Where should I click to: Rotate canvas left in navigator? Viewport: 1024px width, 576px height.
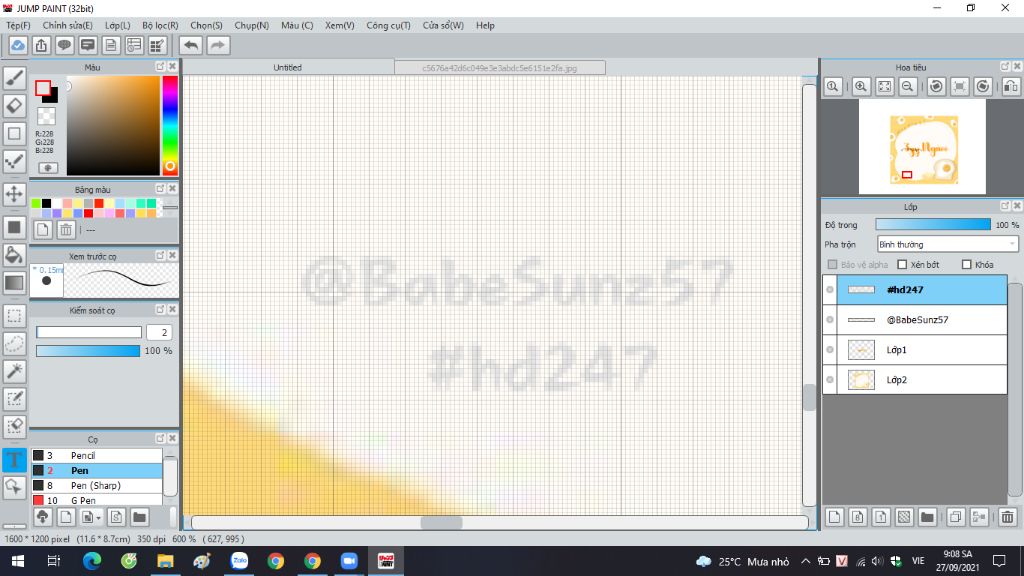tap(936, 86)
